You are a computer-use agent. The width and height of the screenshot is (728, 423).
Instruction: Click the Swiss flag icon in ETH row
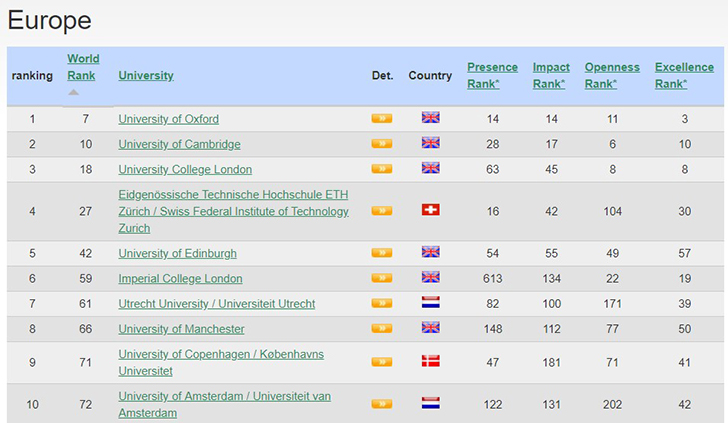tap(430, 210)
